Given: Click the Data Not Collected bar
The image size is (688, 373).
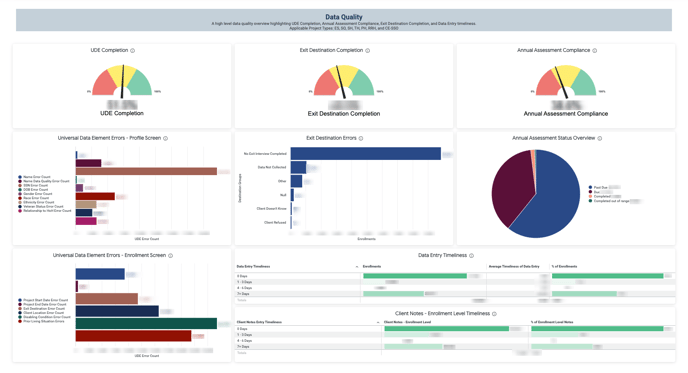Looking at the screenshot, I should tap(298, 167).
